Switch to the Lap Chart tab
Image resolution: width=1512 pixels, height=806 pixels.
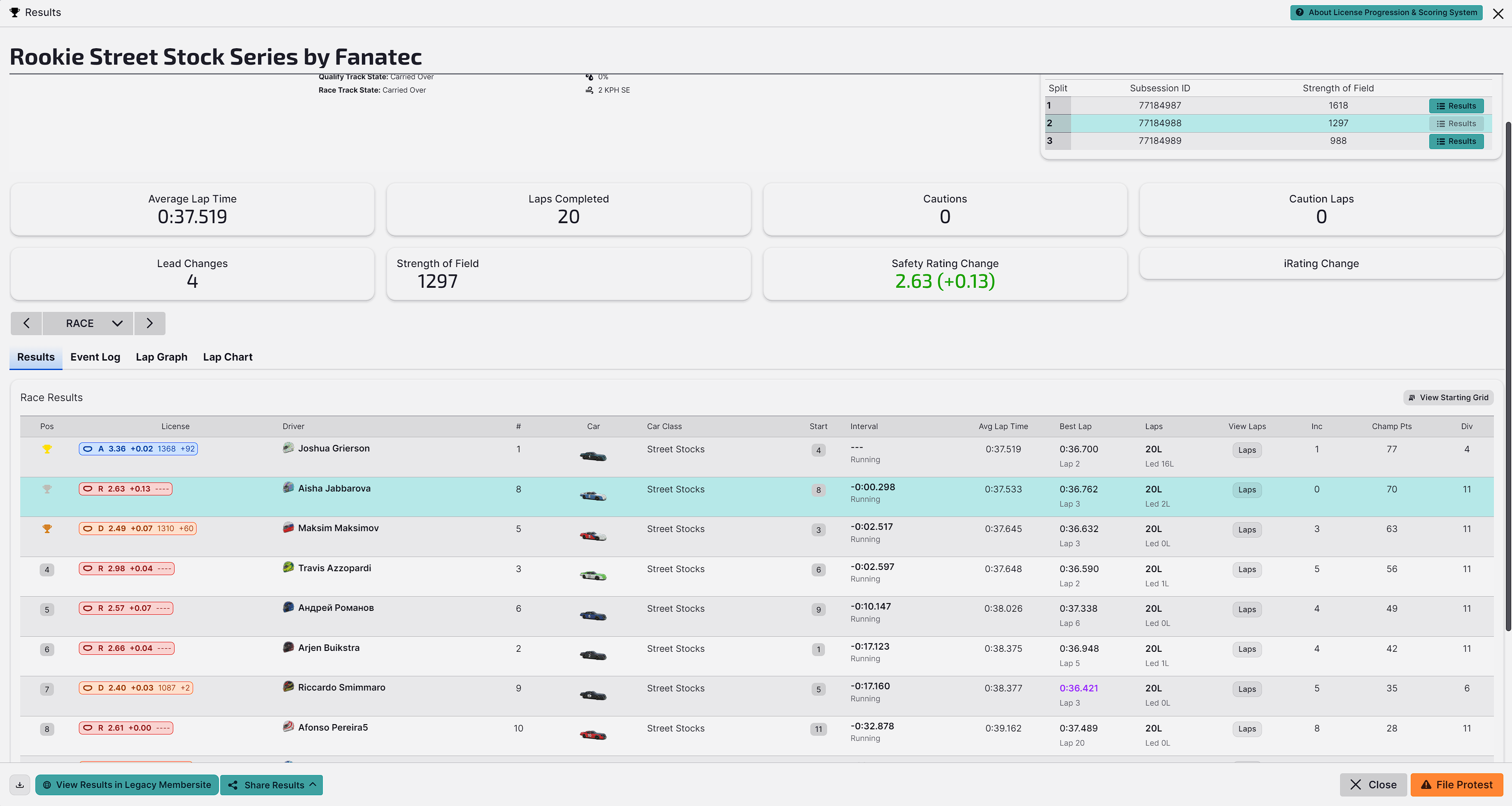coord(228,357)
